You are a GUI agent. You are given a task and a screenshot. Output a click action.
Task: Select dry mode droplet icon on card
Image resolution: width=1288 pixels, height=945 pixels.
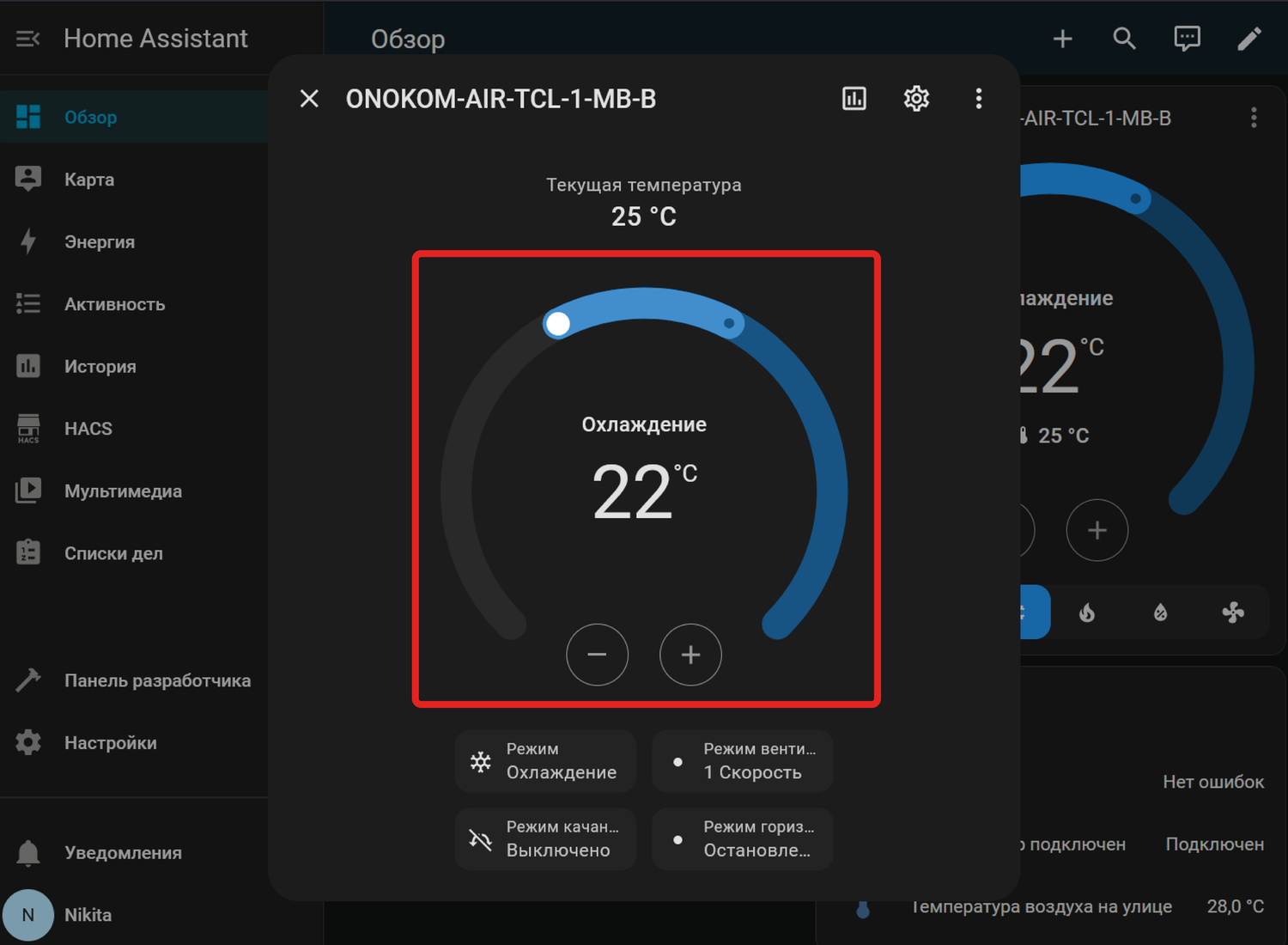[1160, 613]
